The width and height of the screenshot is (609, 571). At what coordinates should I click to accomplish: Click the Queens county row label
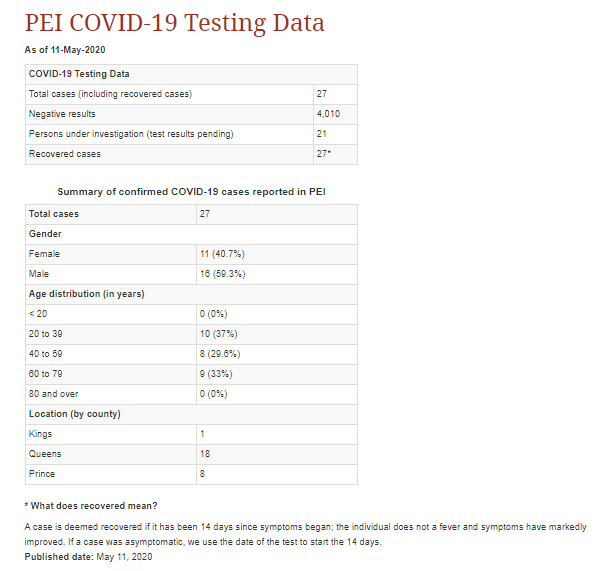pyautogui.click(x=44, y=454)
